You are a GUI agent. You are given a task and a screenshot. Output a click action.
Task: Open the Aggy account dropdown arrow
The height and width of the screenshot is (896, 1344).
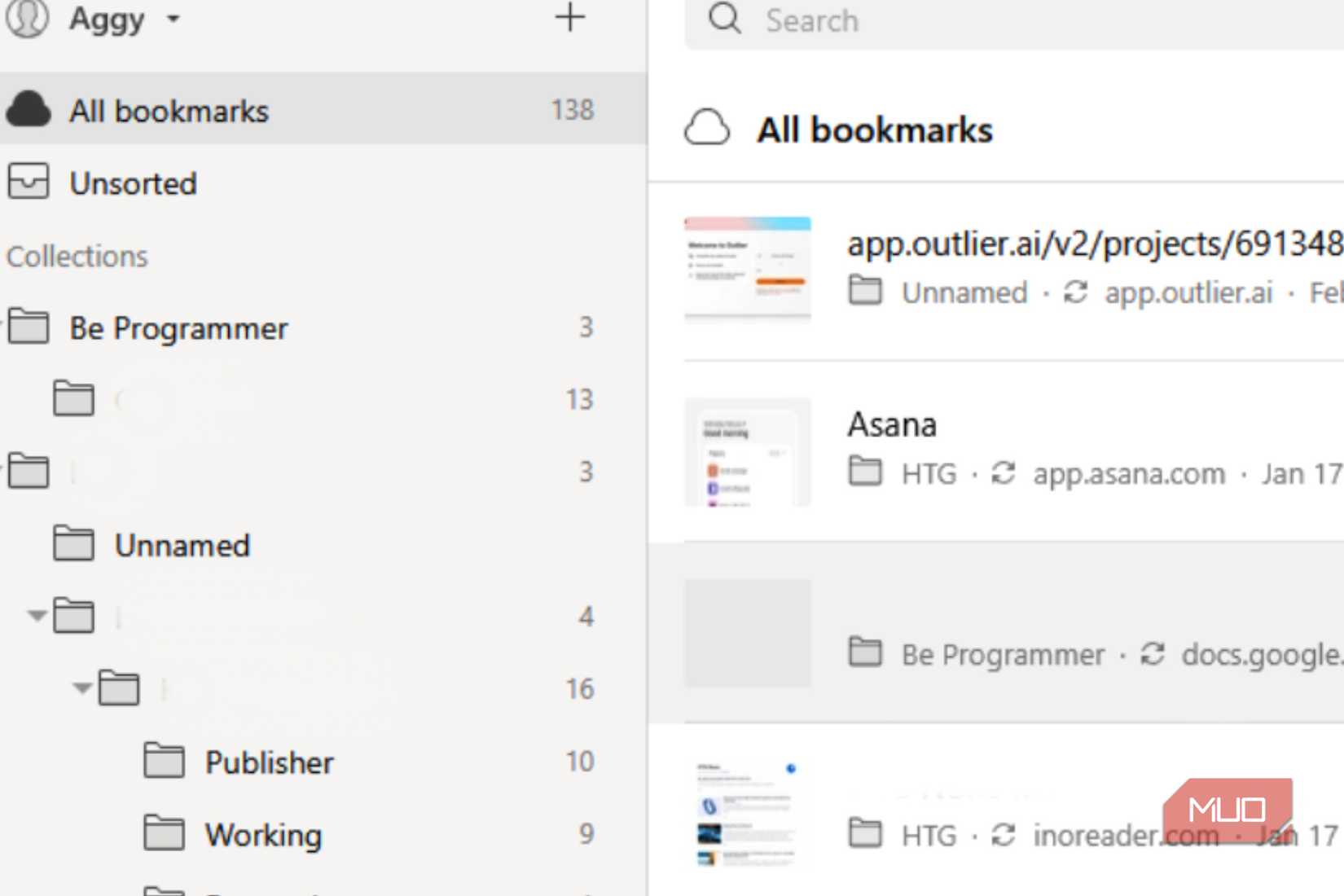coord(173,18)
